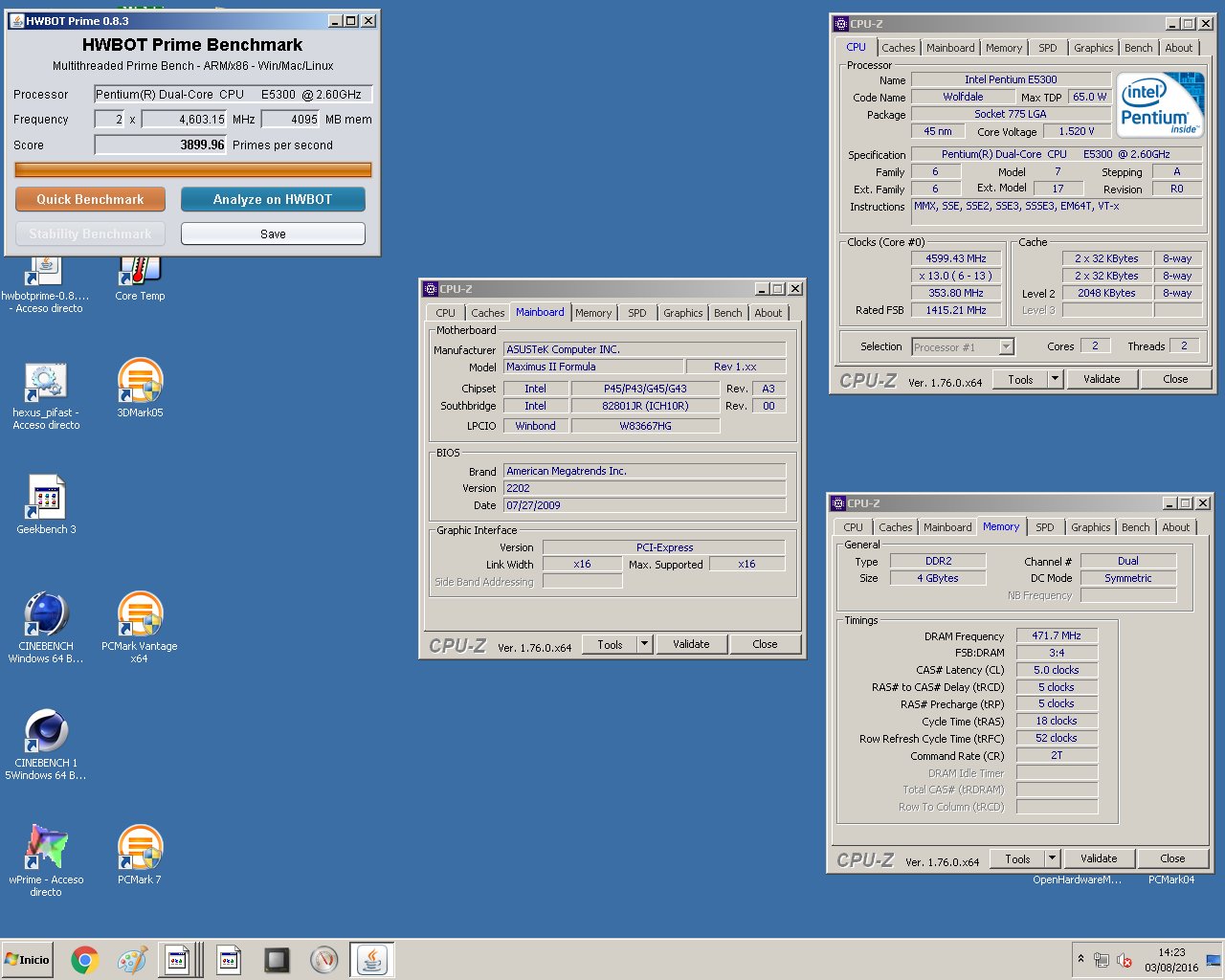Select the Memory tab in the Mainboard CPU-Z window

[x=593, y=313]
